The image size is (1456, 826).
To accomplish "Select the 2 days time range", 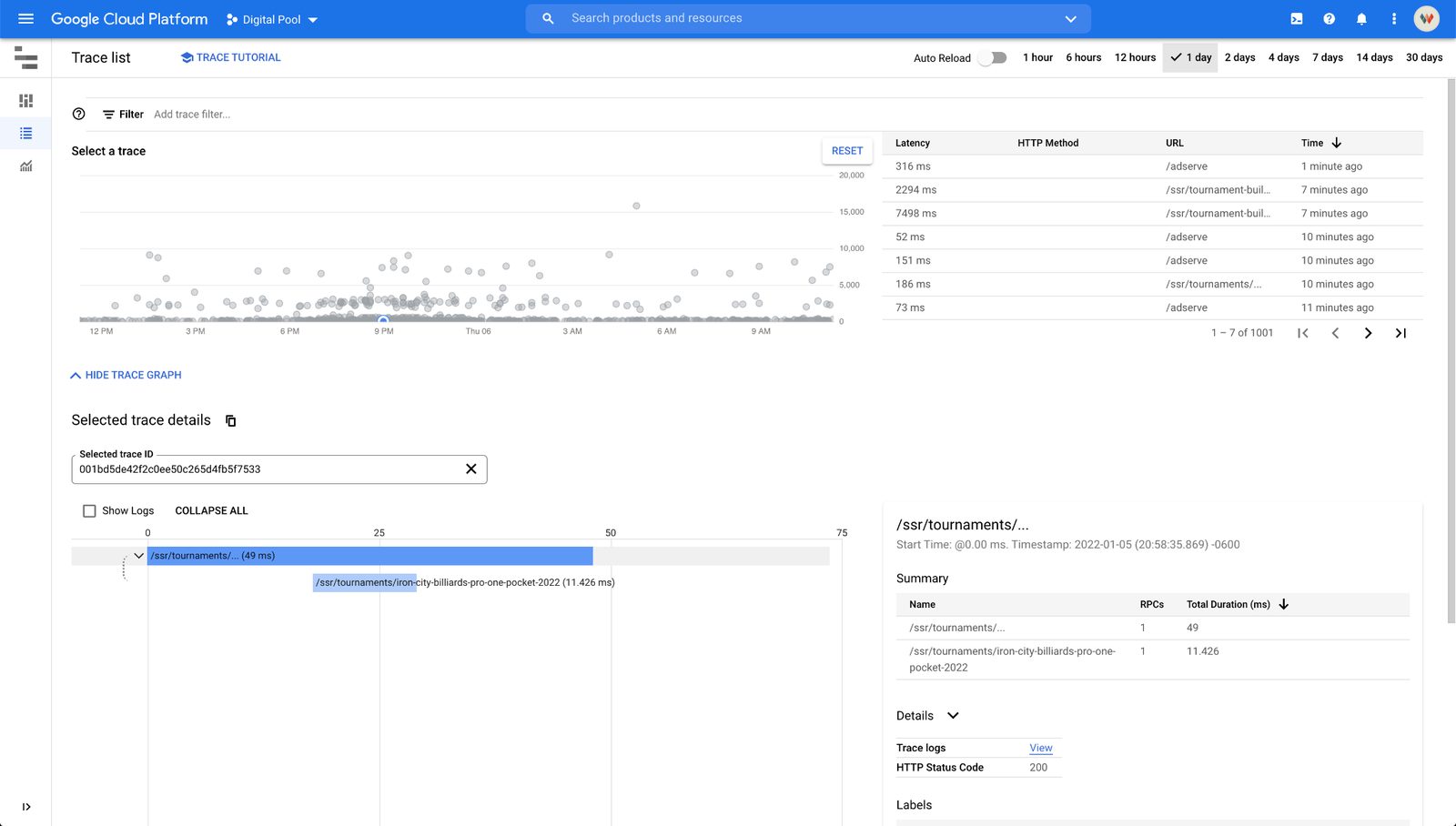I will point(1239,57).
